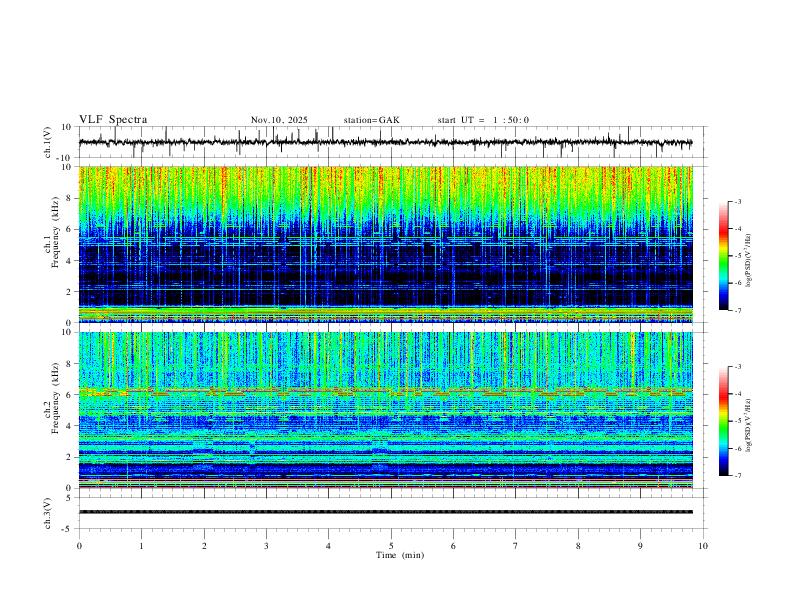Click the log(PSD) unit label beside ch.2 color bar
792x612 pixels.
click(x=749, y=425)
